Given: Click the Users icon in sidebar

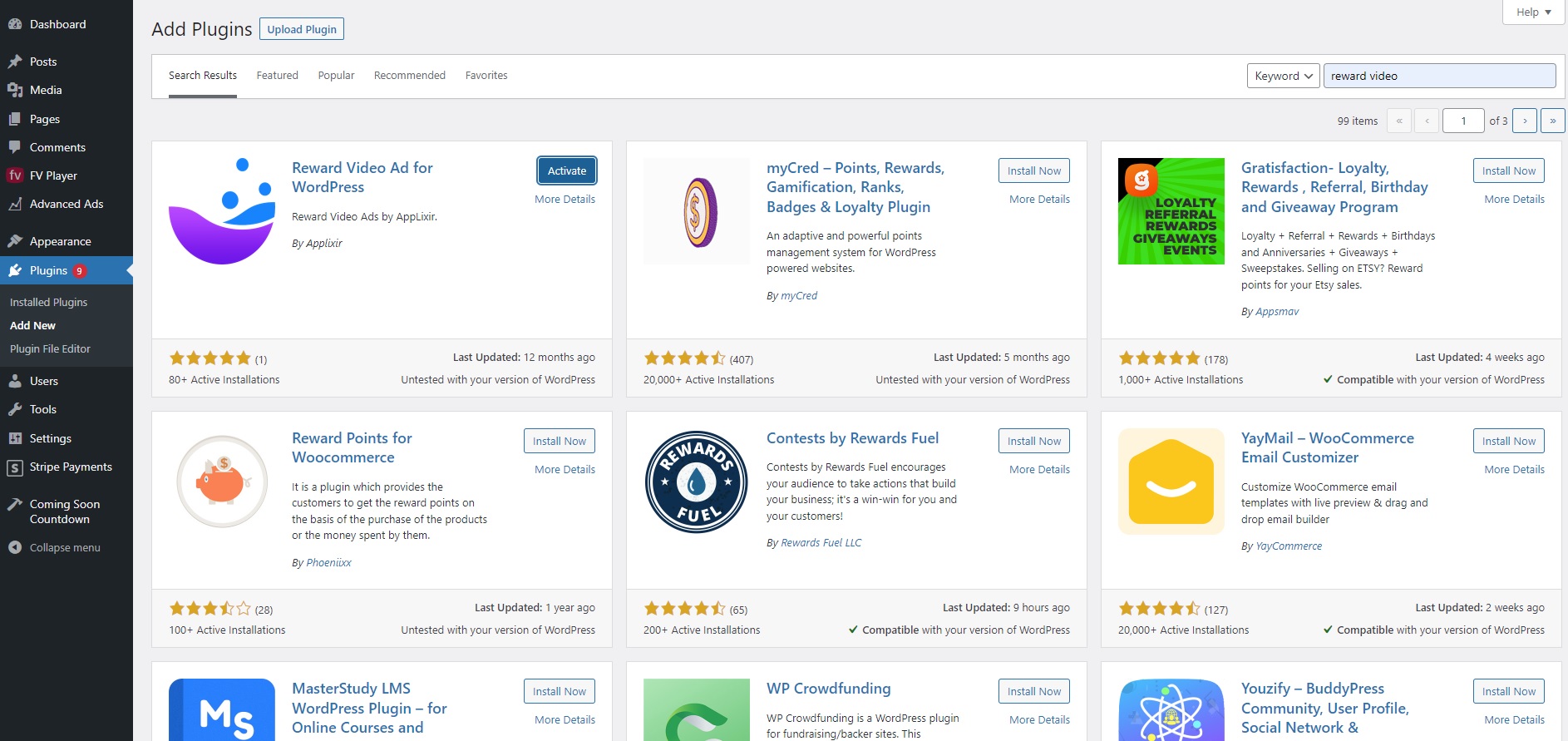Looking at the screenshot, I should [x=15, y=381].
